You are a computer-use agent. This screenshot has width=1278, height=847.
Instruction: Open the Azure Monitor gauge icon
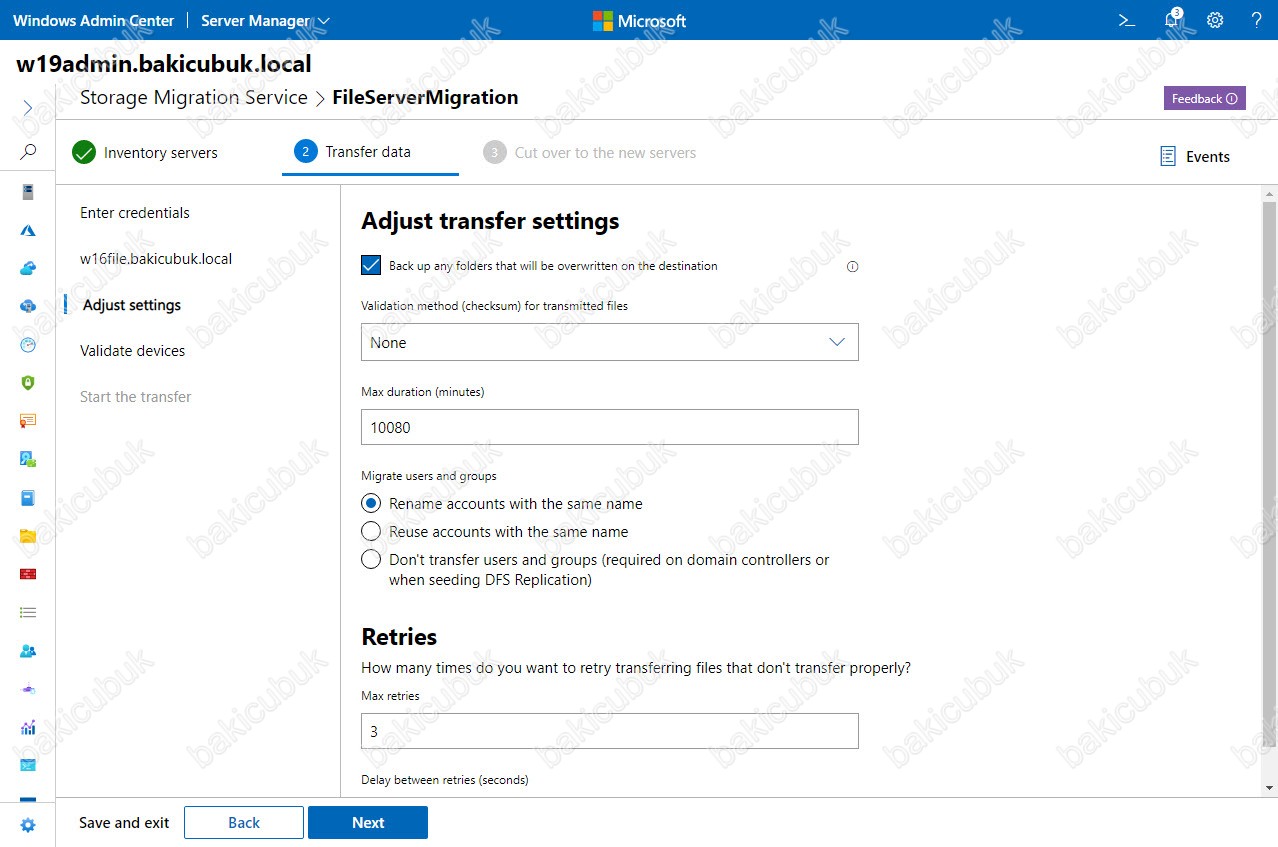coord(28,344)
